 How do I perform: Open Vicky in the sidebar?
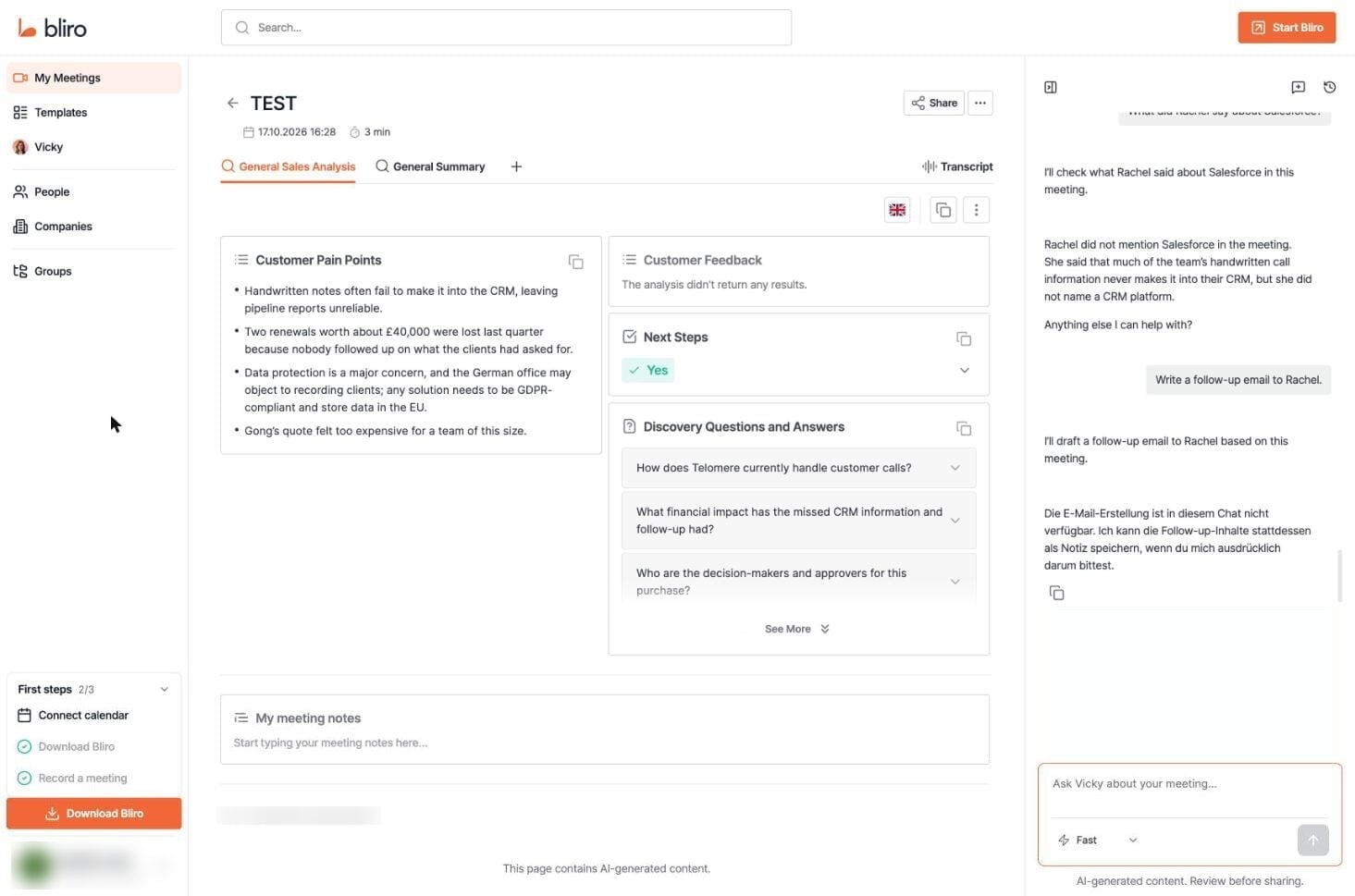tap(93, 147)
